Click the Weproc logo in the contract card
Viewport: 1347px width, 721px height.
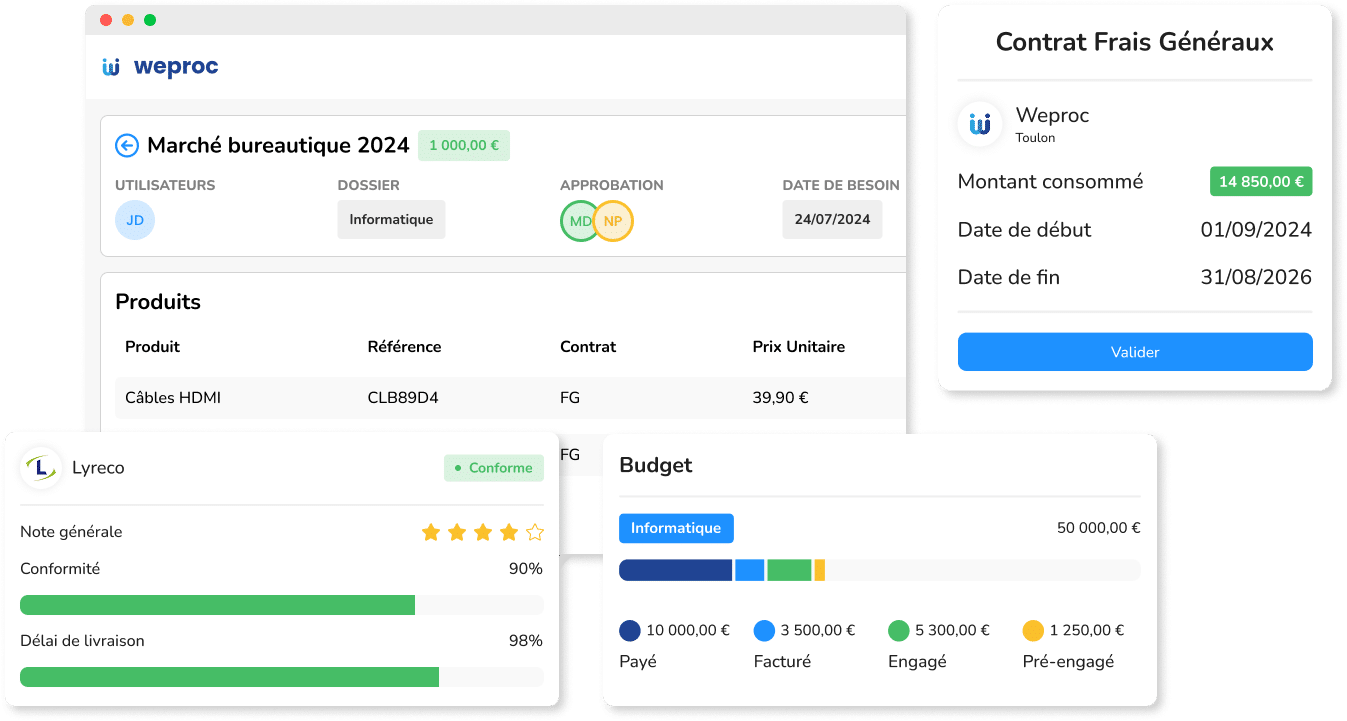pyautogui.click(x=980, y=124)
